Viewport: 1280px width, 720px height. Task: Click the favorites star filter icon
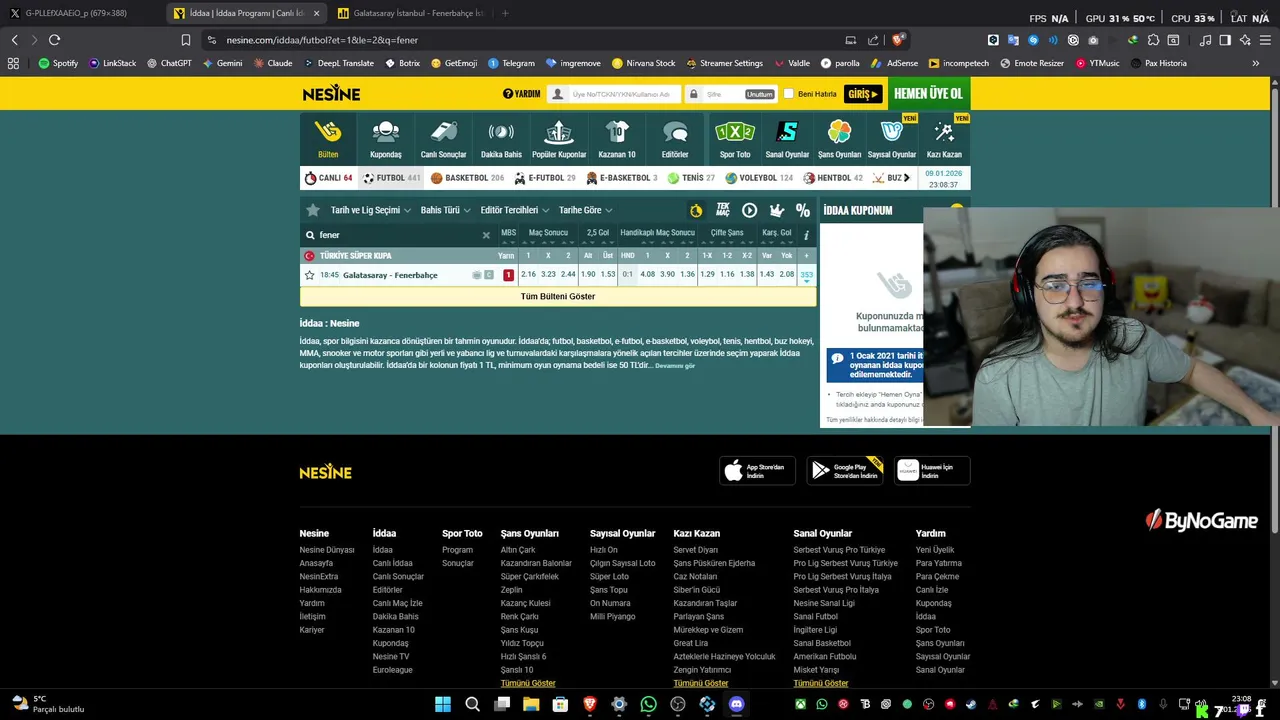pyautogui.click(x=313, y=210)
